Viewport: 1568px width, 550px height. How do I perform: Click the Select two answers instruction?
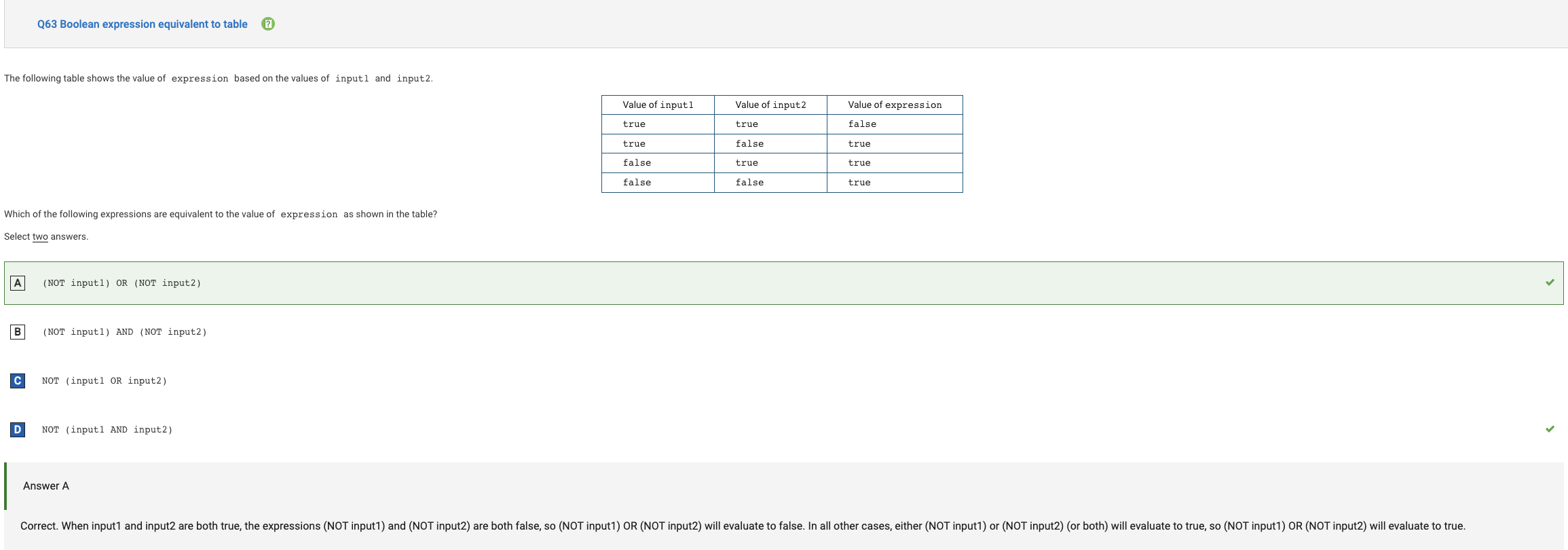click(x=46, y=237)
